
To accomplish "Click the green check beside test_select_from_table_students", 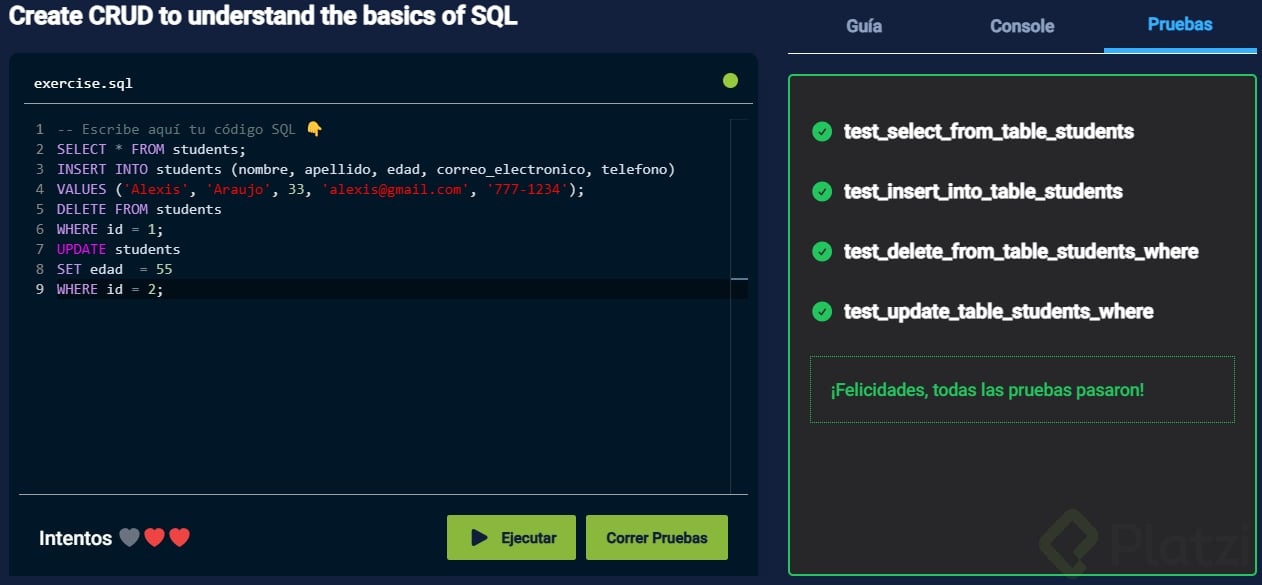I will 822,131.
